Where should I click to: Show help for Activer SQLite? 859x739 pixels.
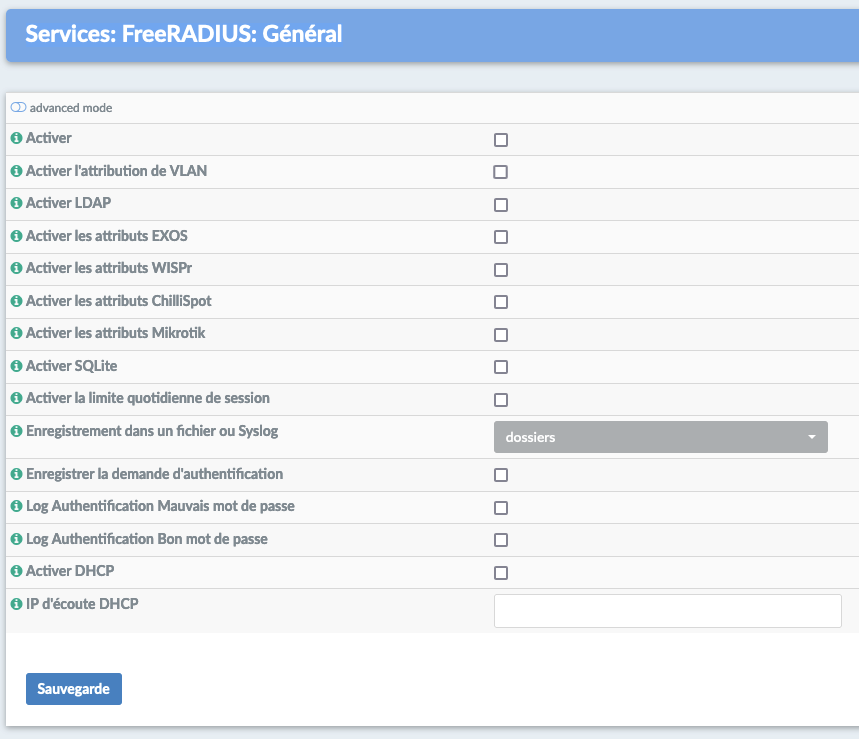[16, 365]
